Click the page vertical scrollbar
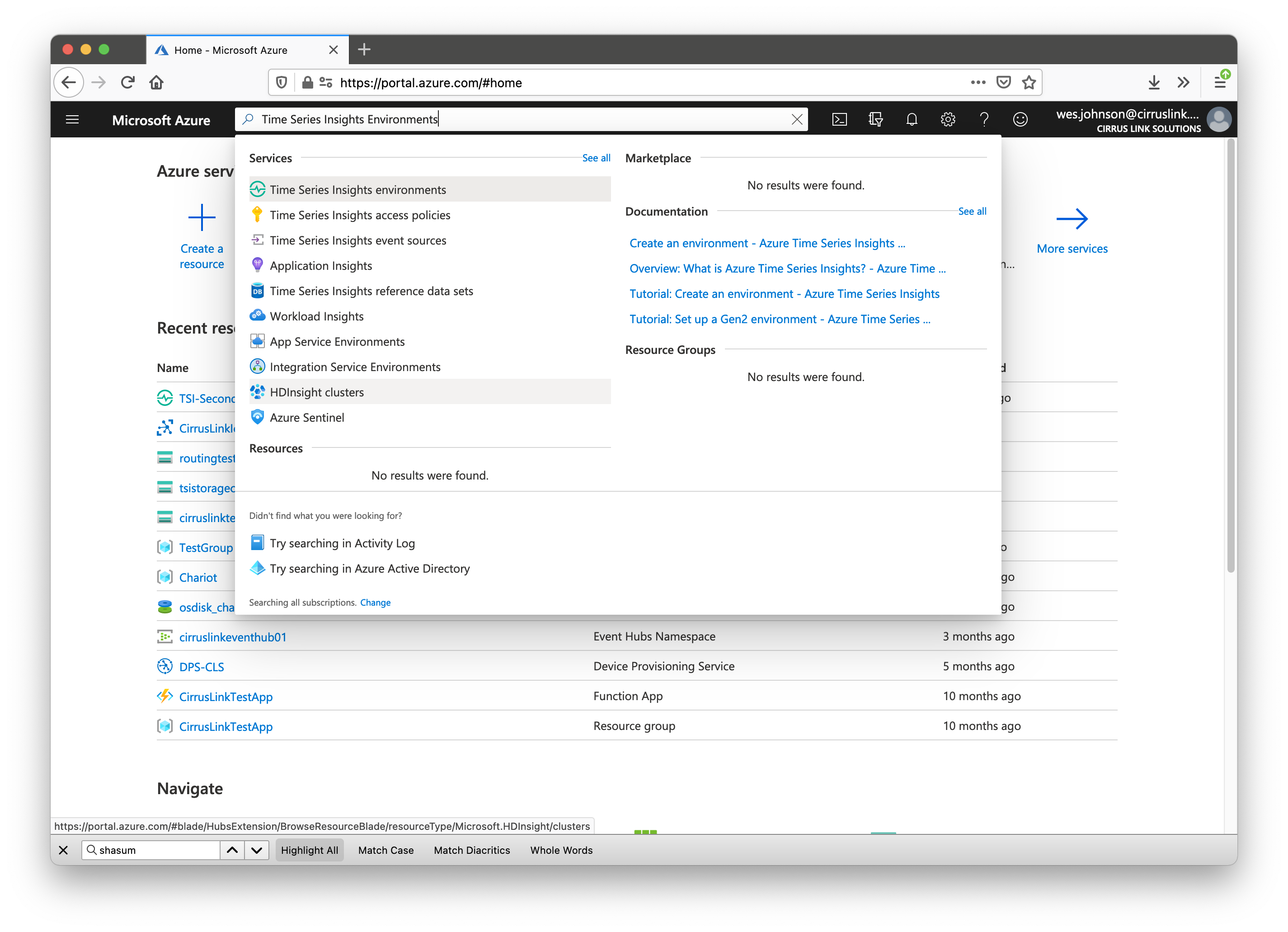The width and height of the screenshot is (1288, 932). (1230, 355)
